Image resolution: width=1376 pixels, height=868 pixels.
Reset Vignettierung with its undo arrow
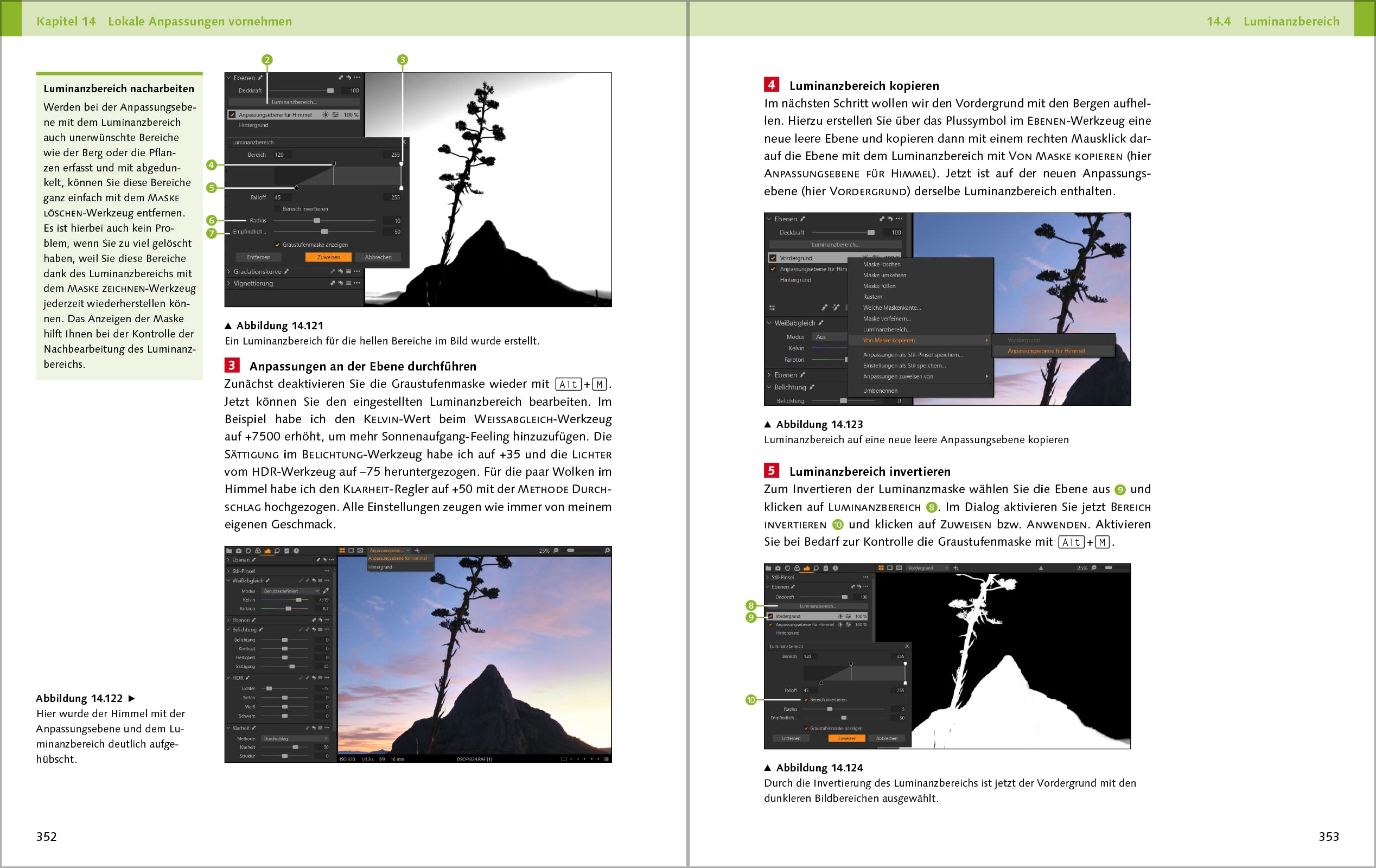(x=340, y=283)
